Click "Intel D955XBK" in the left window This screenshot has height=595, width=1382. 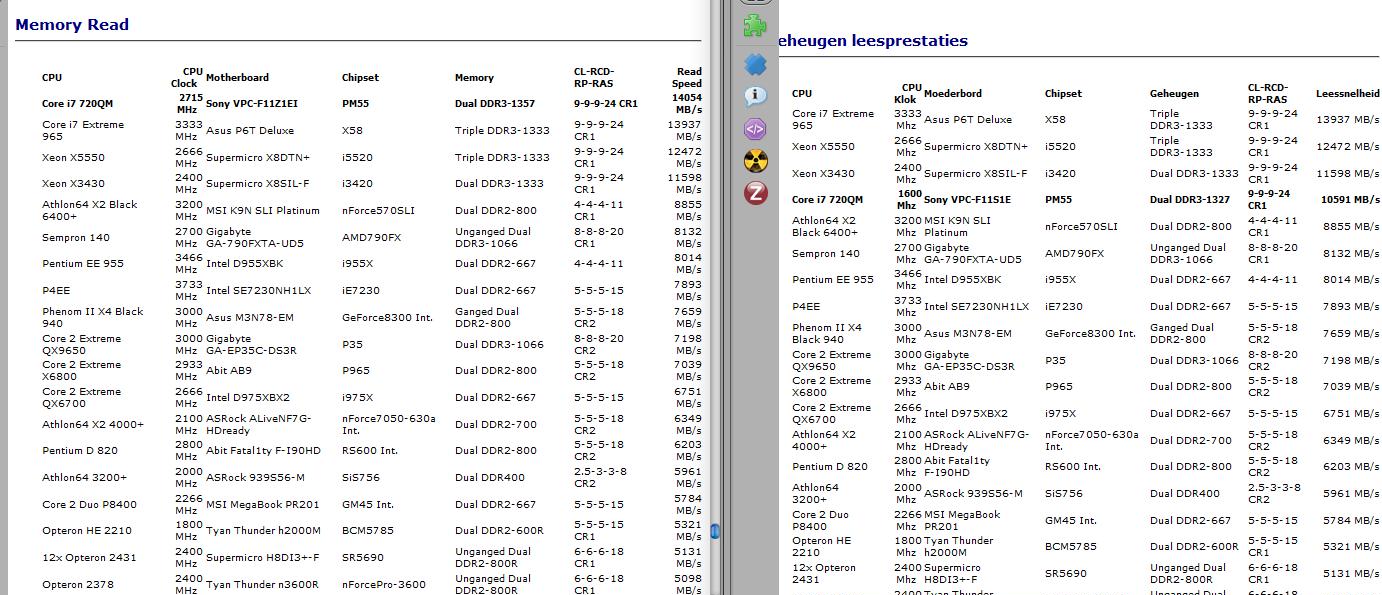tap(246, 264)
